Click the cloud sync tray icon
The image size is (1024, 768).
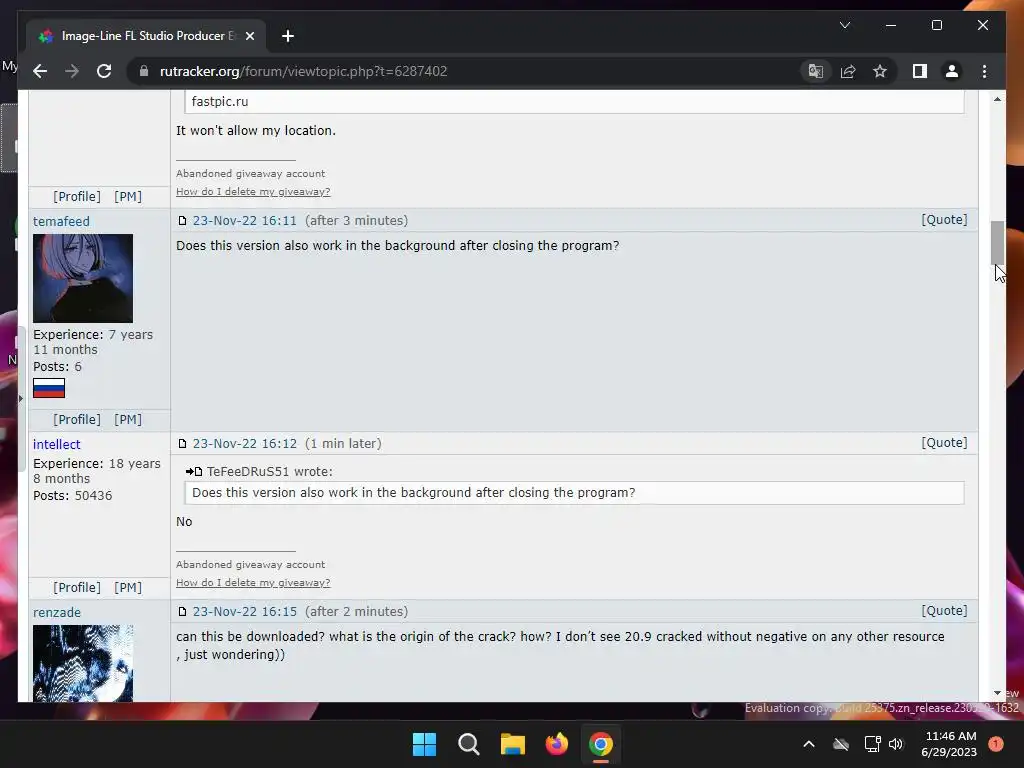(x=841, y=744)
